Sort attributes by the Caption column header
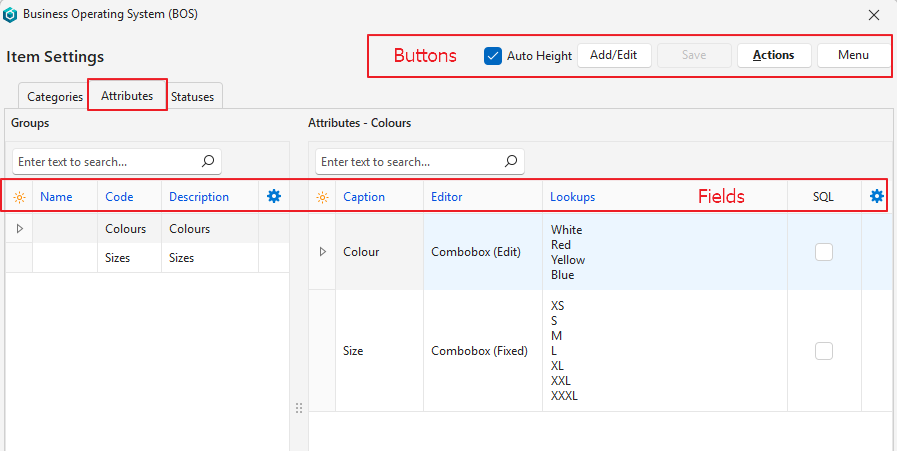This screenshot has height=451, width=897. [x=364, y=197]
